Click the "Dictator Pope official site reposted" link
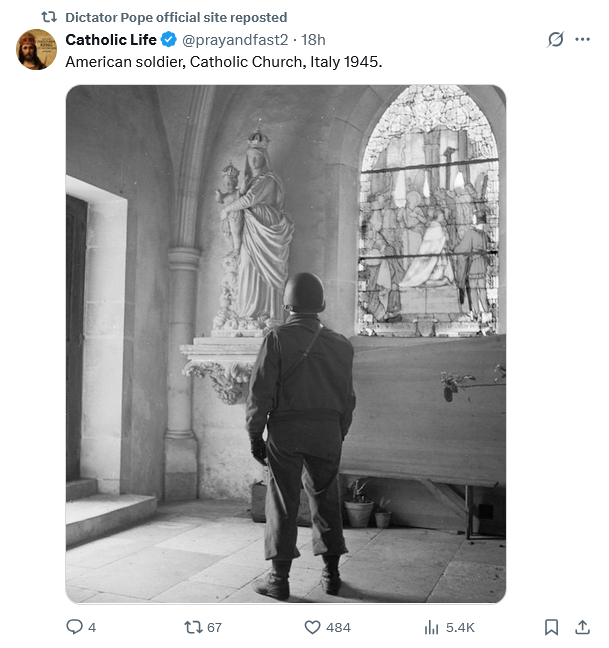 point(175,17)
